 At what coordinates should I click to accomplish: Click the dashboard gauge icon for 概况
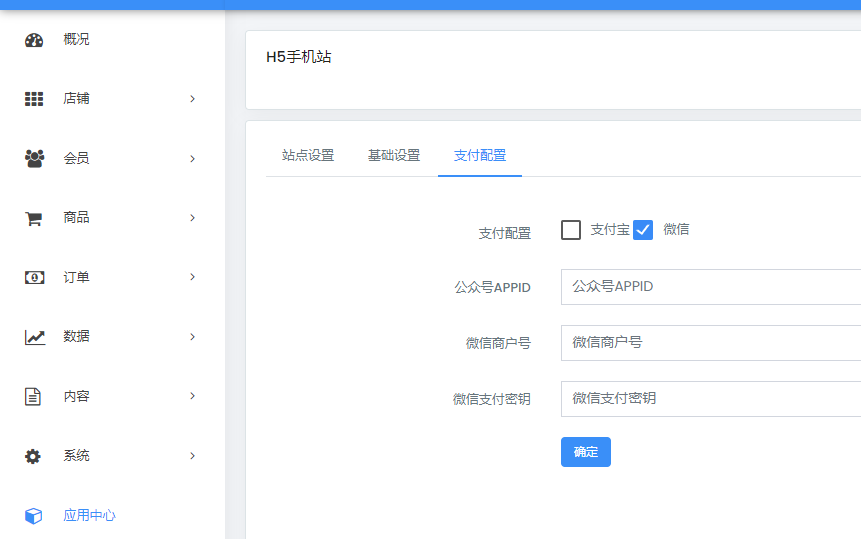tap(34, 40)
